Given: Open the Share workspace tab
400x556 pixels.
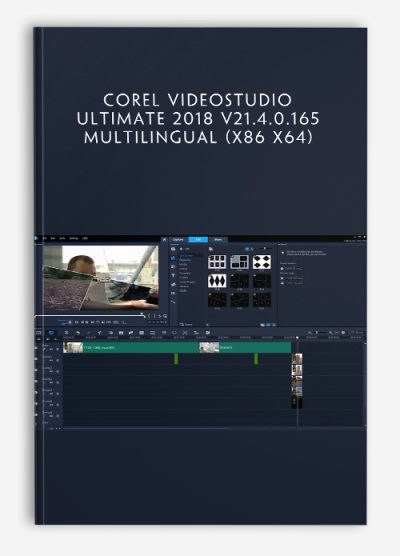Looking at the screenshot, I should pyautogui.click(x=218, y=240).
